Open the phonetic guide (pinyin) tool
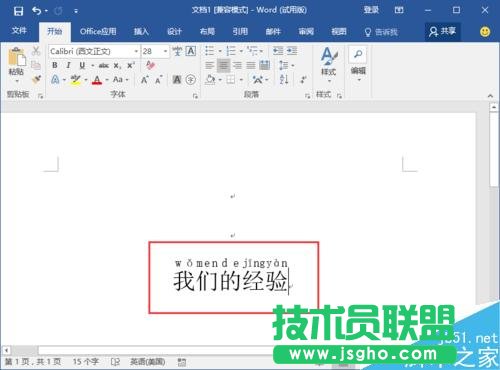Viewport: 500px width, 370px height. (x=177, y=51)
